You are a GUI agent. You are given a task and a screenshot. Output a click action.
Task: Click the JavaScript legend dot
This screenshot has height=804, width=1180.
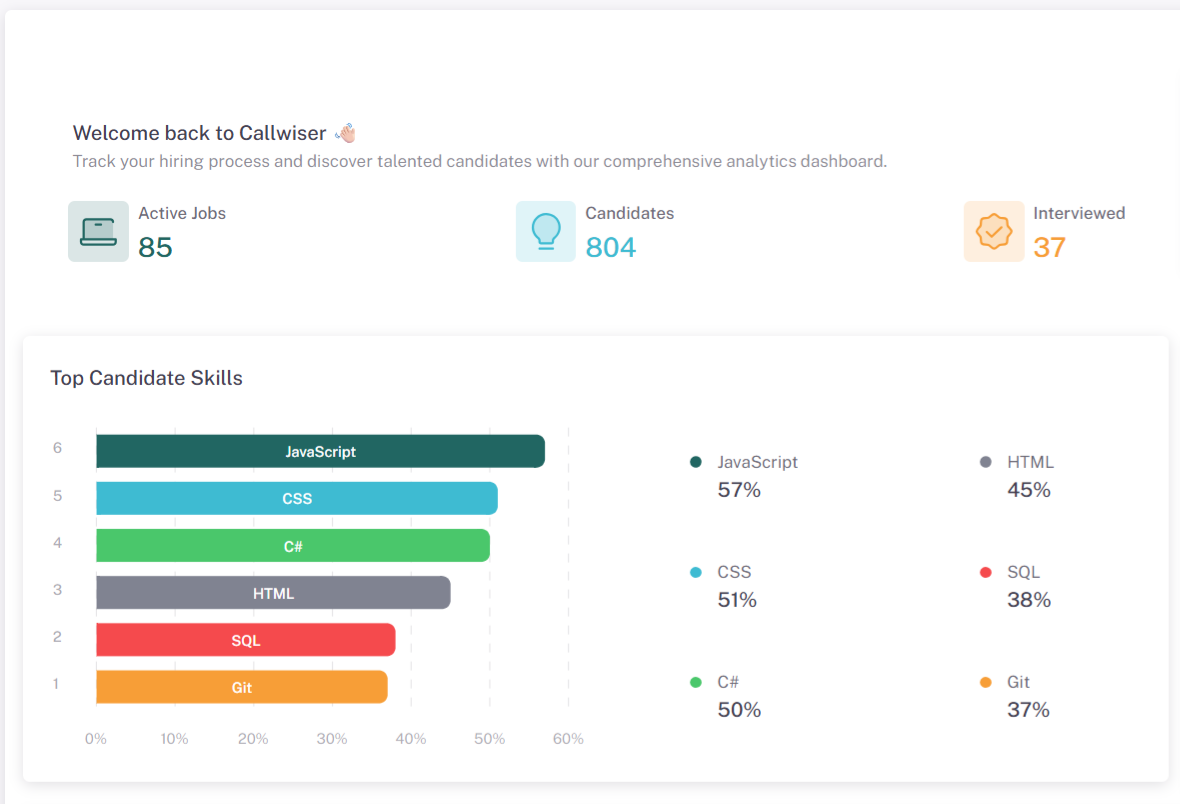tap(698, 462)
